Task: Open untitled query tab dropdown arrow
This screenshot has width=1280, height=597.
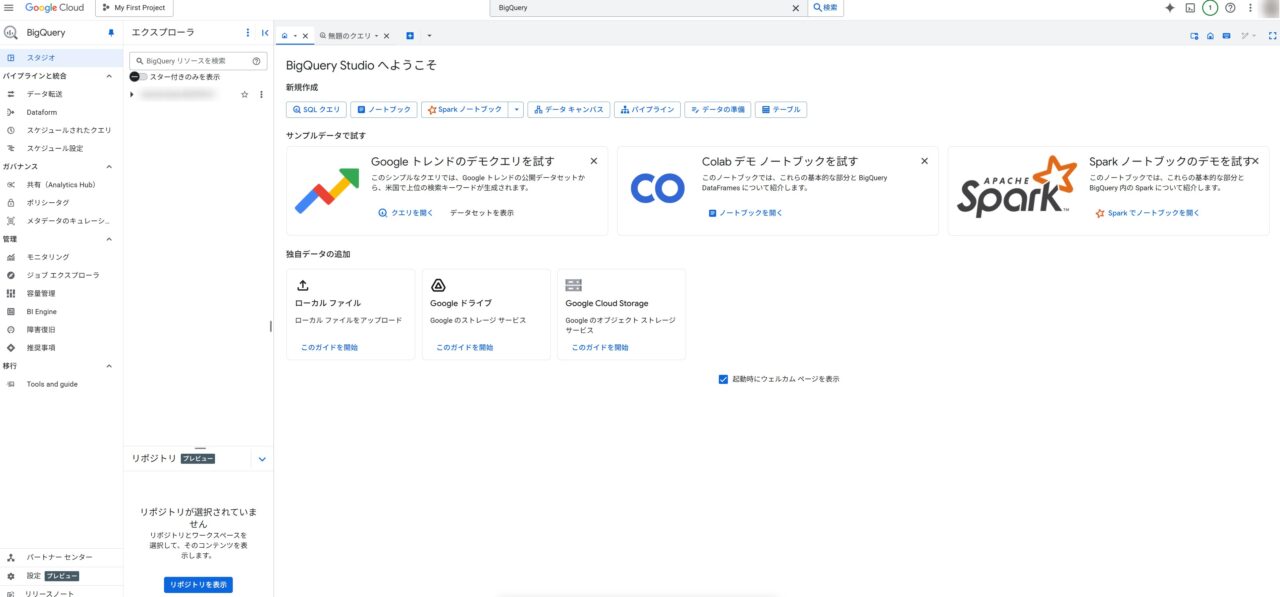Action: (376, 36)
